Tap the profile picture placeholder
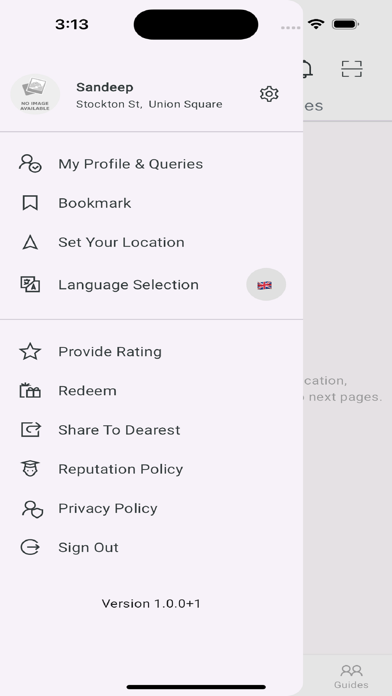The width and height of the screenshot is (392, 696). coord(35,94)
